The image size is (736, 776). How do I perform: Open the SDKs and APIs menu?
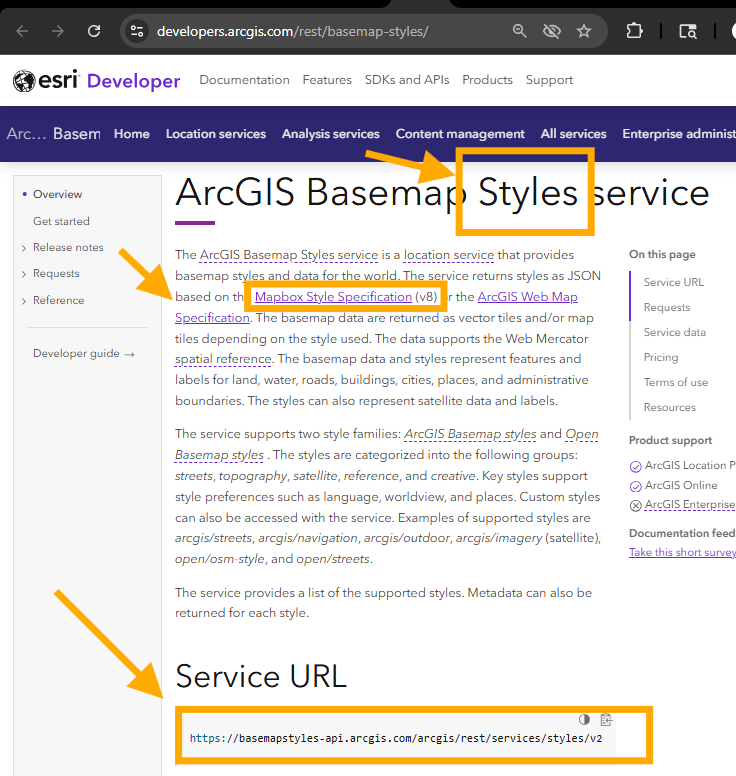(407, 80)
